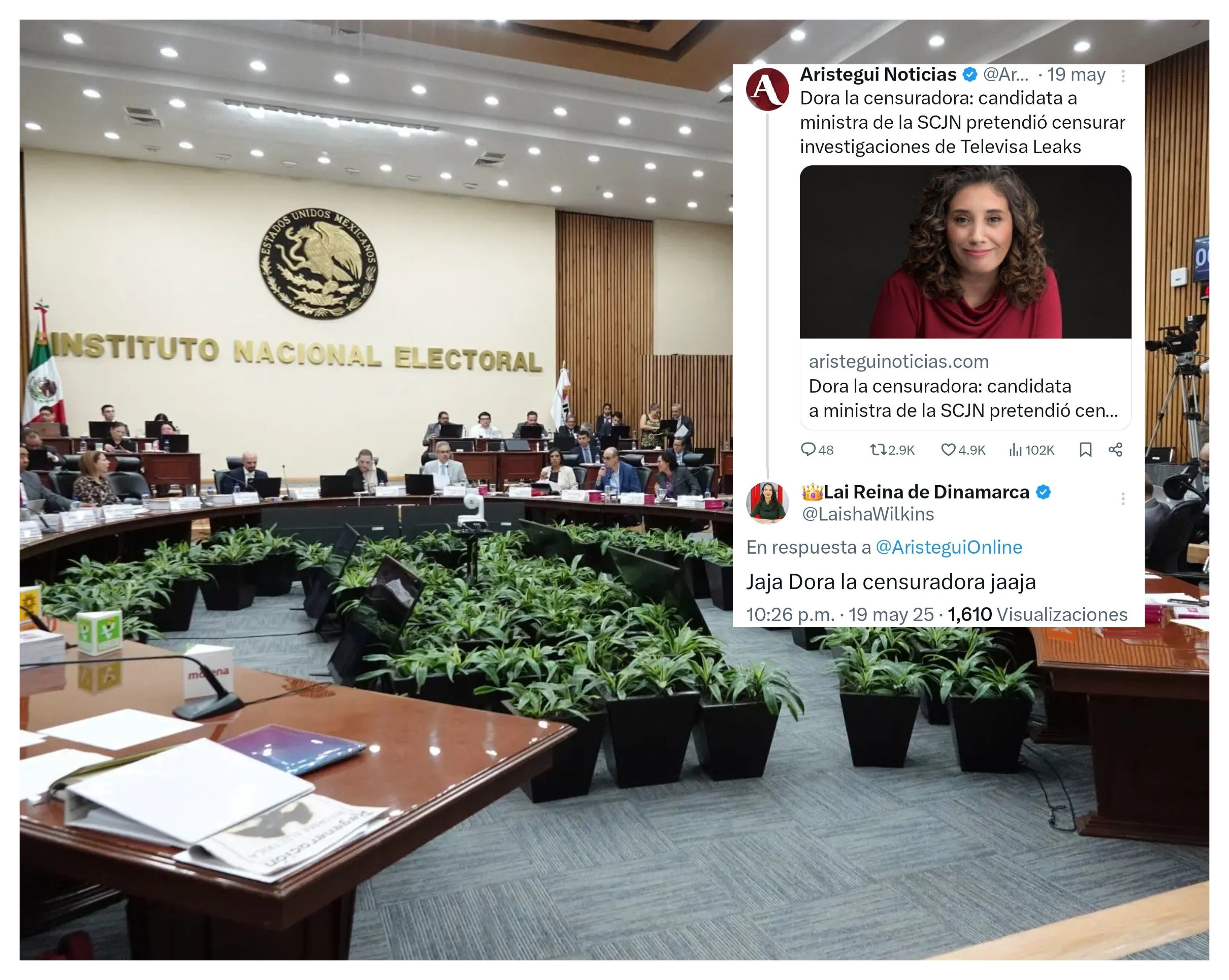Image resolution: width=1229 pixels, height=980 pixels.
Task: Open three-dot menu on Aristegui tweet
Action: 1123,76
